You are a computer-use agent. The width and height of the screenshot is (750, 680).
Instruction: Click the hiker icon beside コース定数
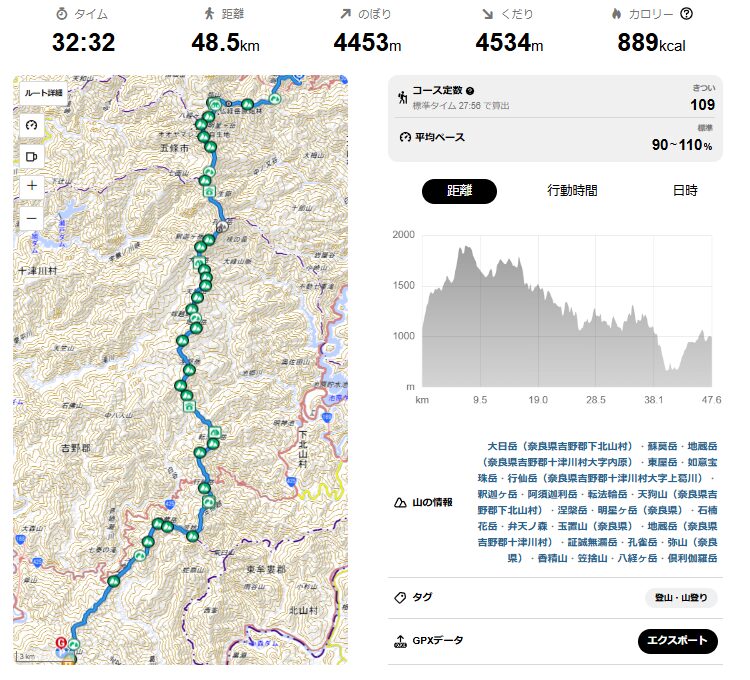tap(401, 97)
